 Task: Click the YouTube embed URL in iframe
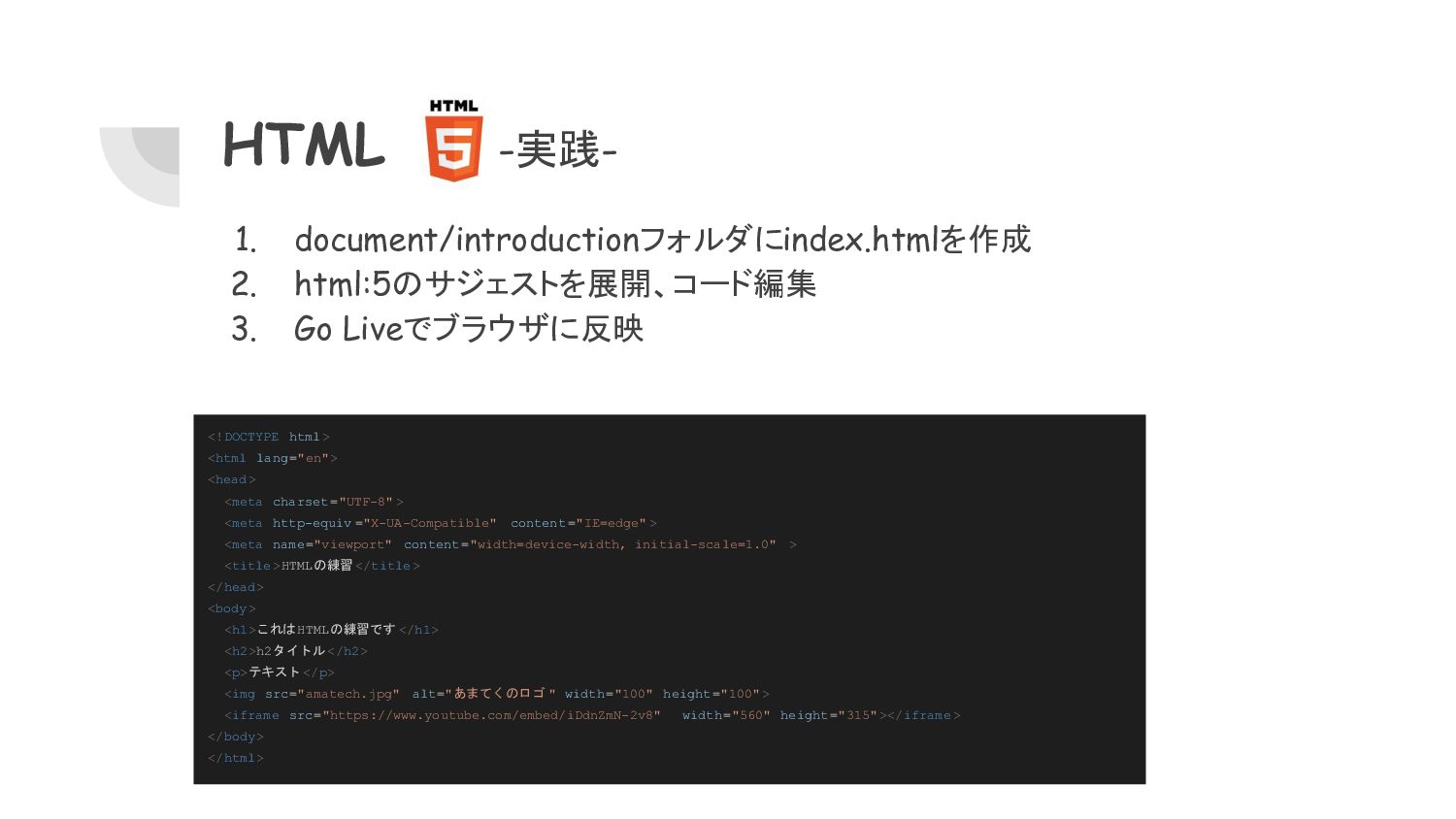click(495, 715)
